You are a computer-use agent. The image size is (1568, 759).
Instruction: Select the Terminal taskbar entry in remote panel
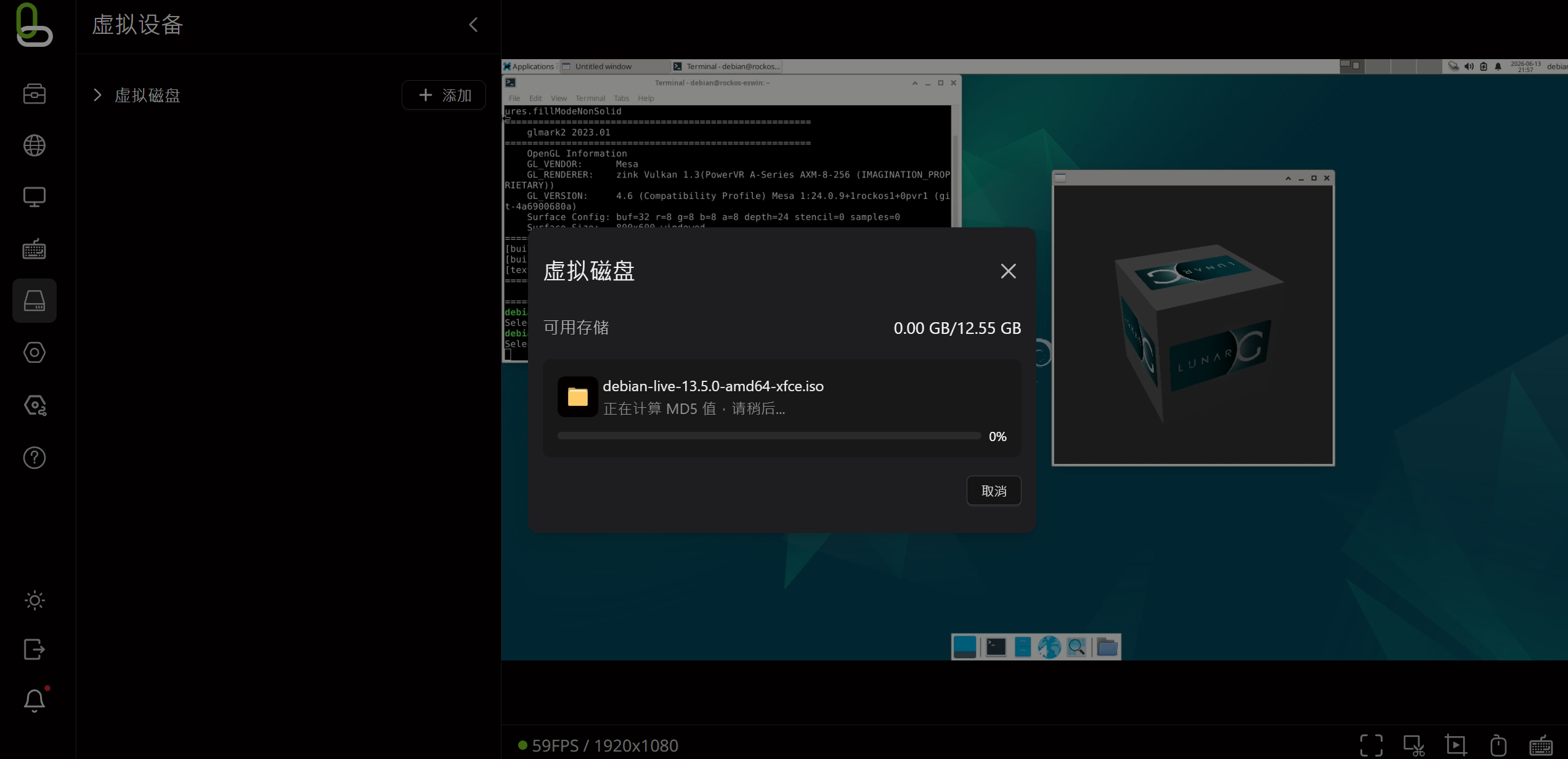tap(727, 66)
